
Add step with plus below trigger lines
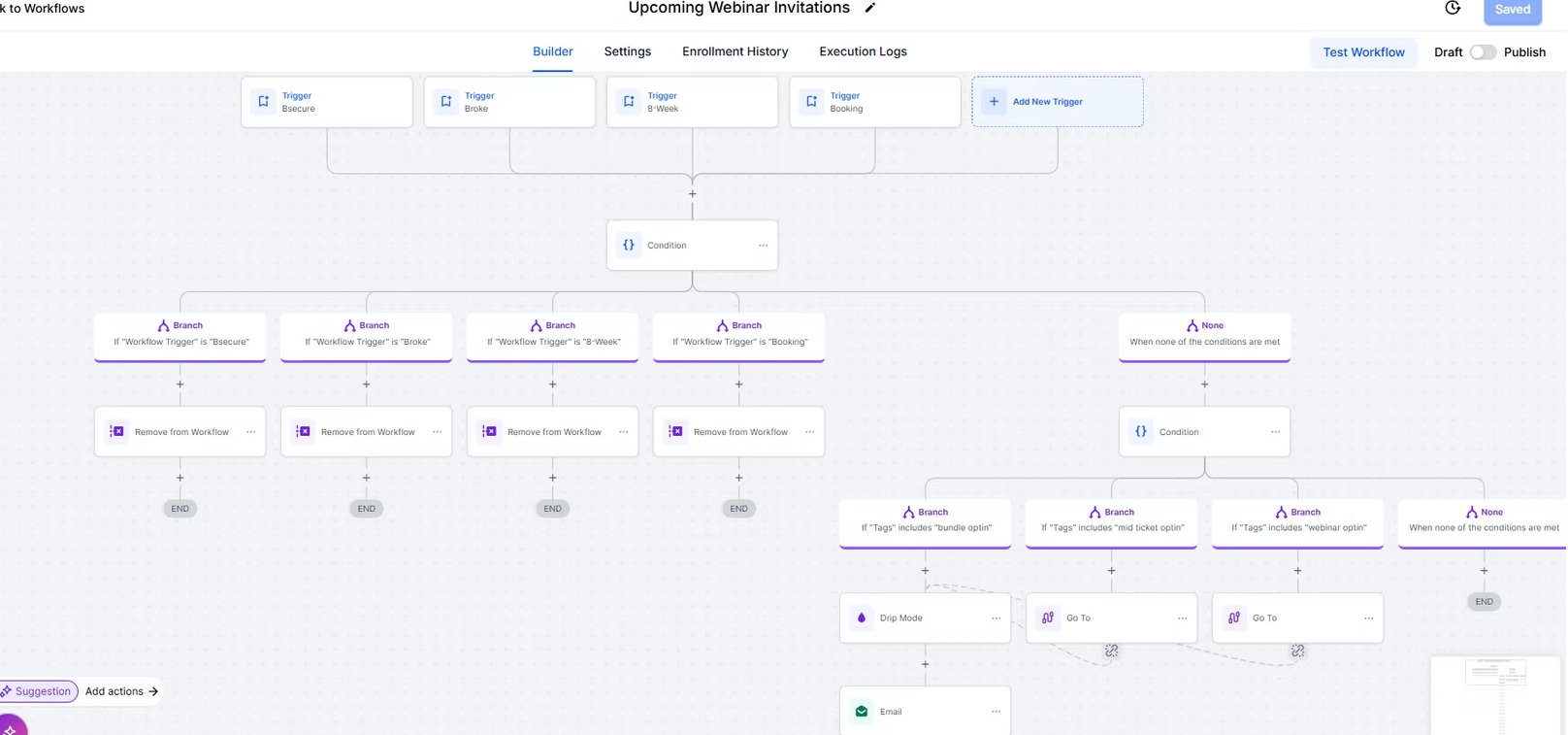click(x=693, y=194)
